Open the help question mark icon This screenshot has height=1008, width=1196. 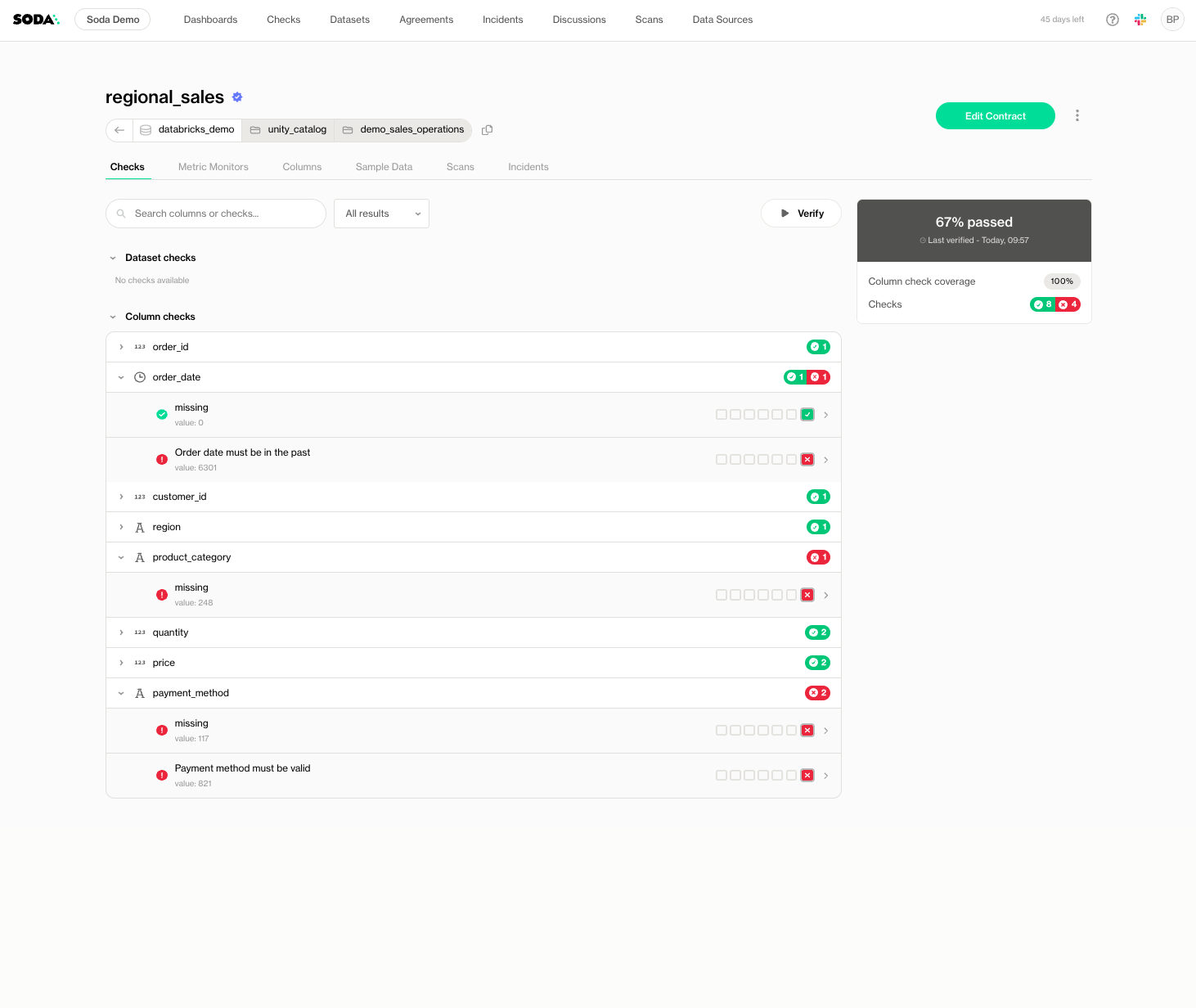click(x=1112, y=20)
